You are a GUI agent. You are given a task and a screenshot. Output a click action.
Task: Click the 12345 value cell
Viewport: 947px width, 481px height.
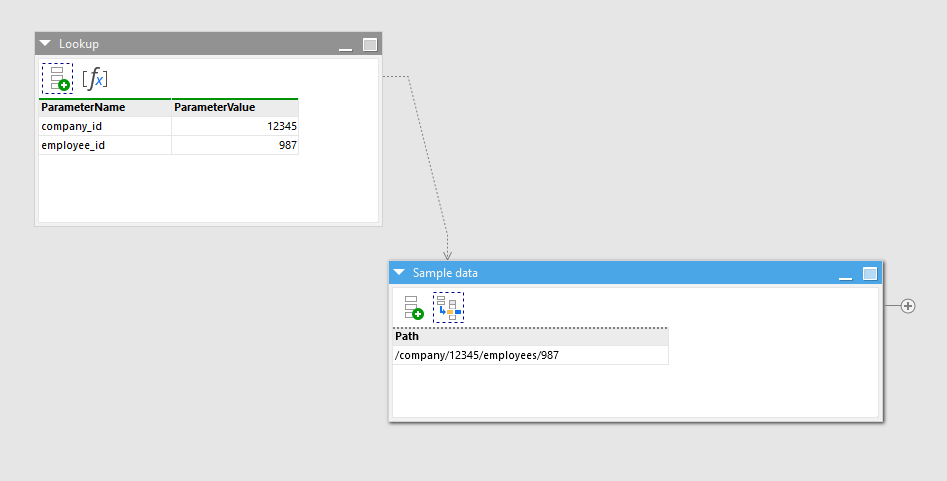tap(234, 126)
